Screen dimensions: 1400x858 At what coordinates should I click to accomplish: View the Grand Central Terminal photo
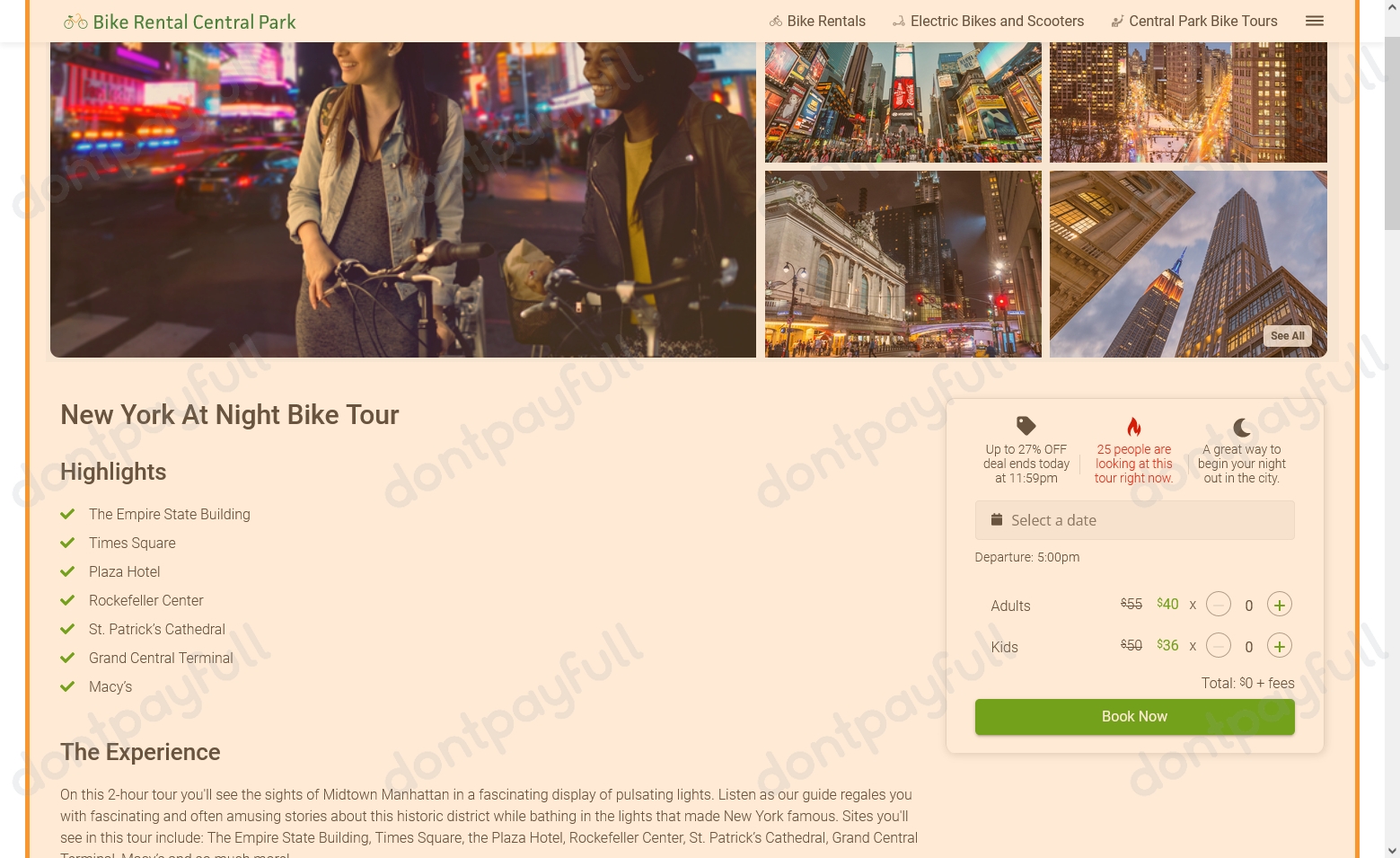[x=903, y=264]
